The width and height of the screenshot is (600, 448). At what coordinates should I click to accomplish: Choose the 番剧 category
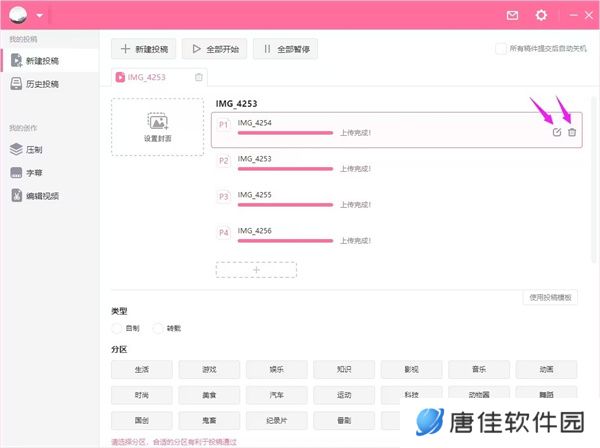click(344, 420)
